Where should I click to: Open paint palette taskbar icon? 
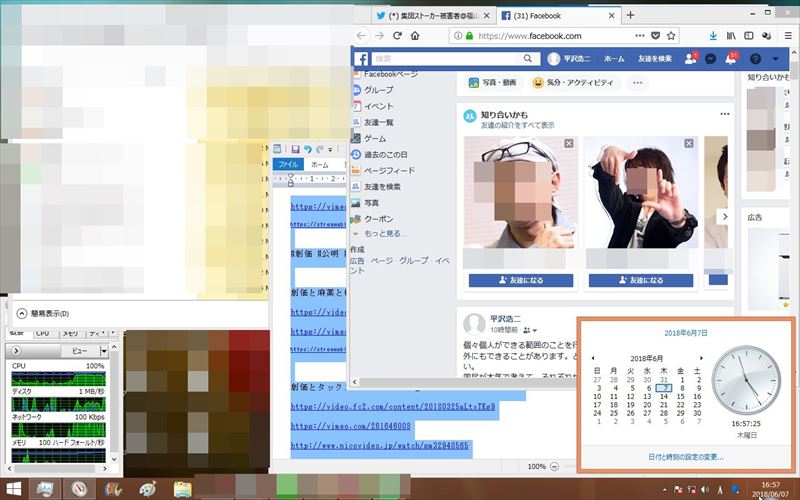pos(148,489)
